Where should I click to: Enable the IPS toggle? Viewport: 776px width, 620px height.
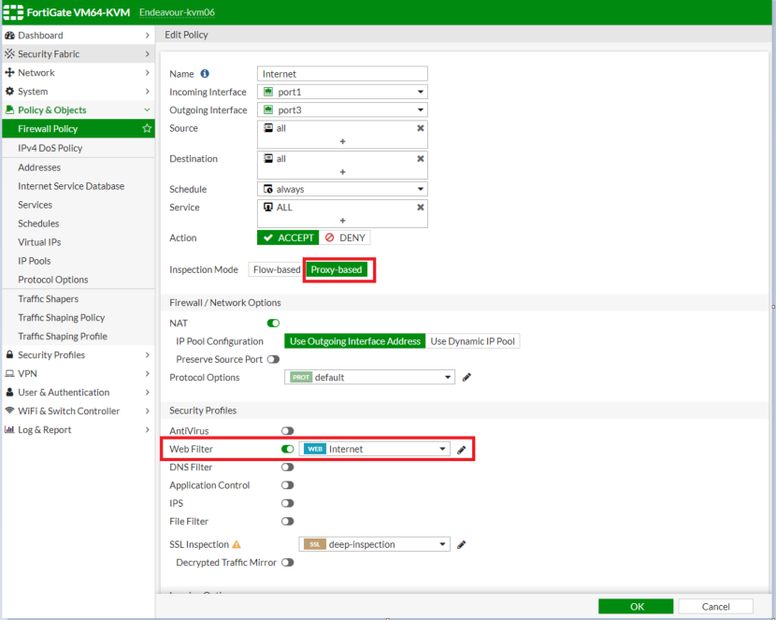tap(288, 503)
